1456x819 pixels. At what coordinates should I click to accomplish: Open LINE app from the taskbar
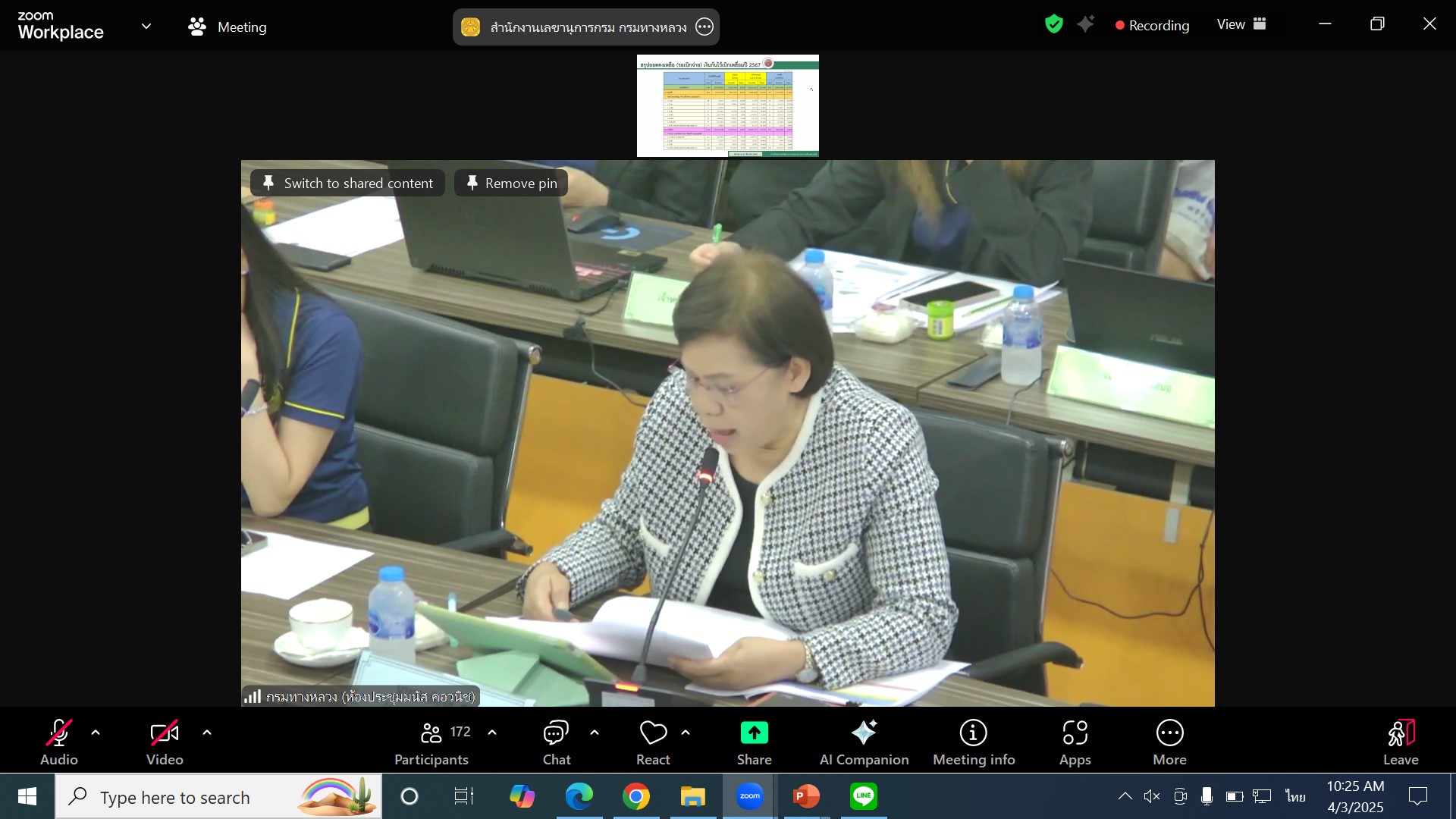[x=863, y=796]
